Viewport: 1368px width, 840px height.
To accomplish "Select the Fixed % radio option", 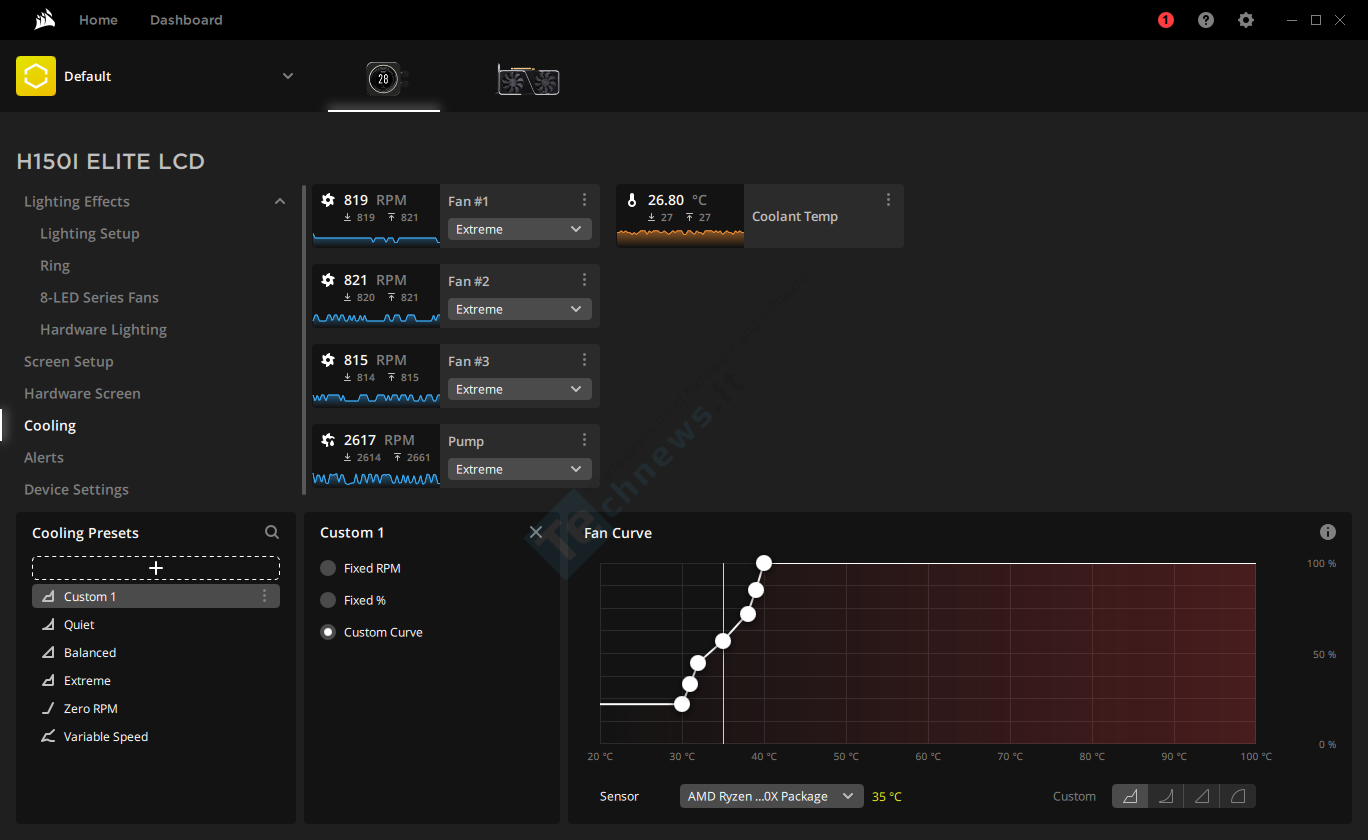I will point(328,600).
